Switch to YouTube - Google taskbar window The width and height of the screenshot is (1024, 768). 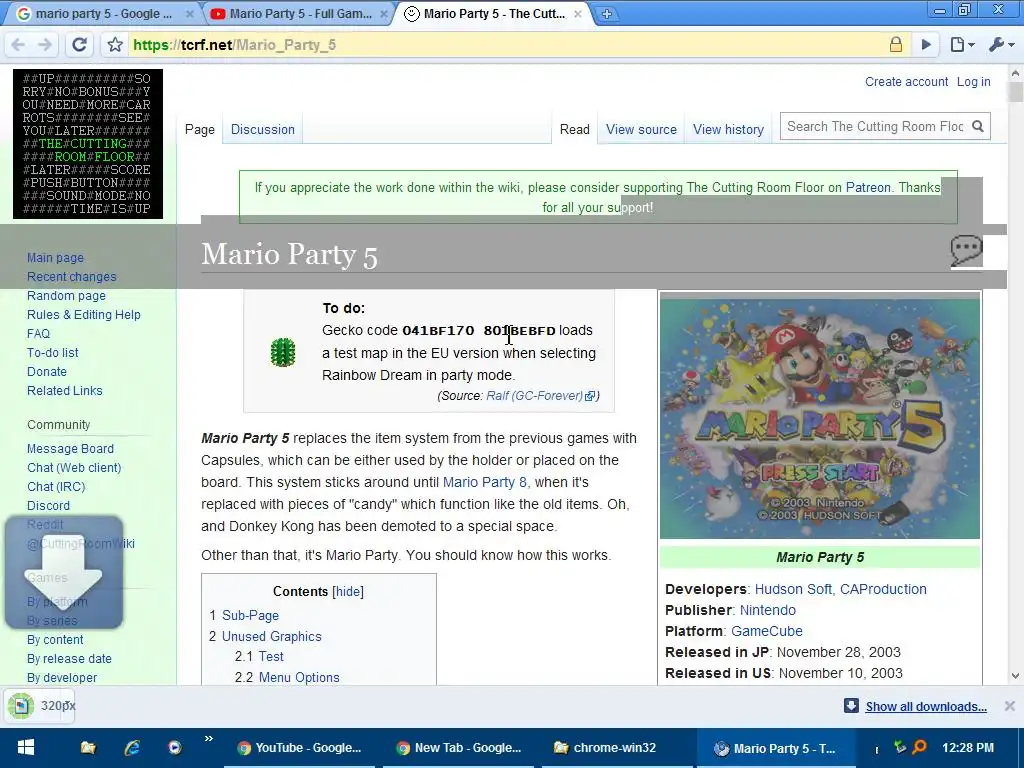(300, 748)
